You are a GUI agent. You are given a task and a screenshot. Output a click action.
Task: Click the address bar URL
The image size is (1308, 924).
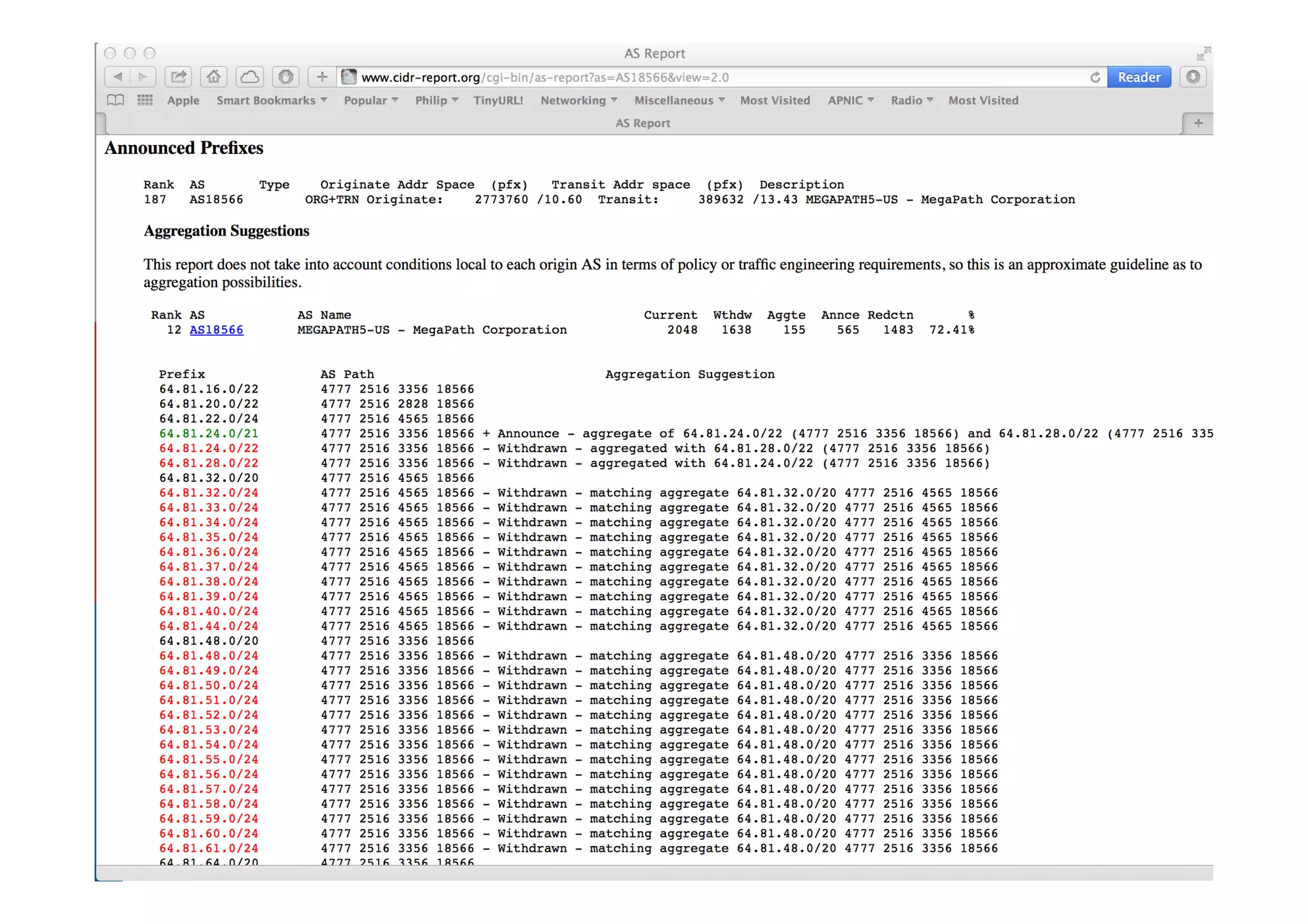[x=639, y=77]
